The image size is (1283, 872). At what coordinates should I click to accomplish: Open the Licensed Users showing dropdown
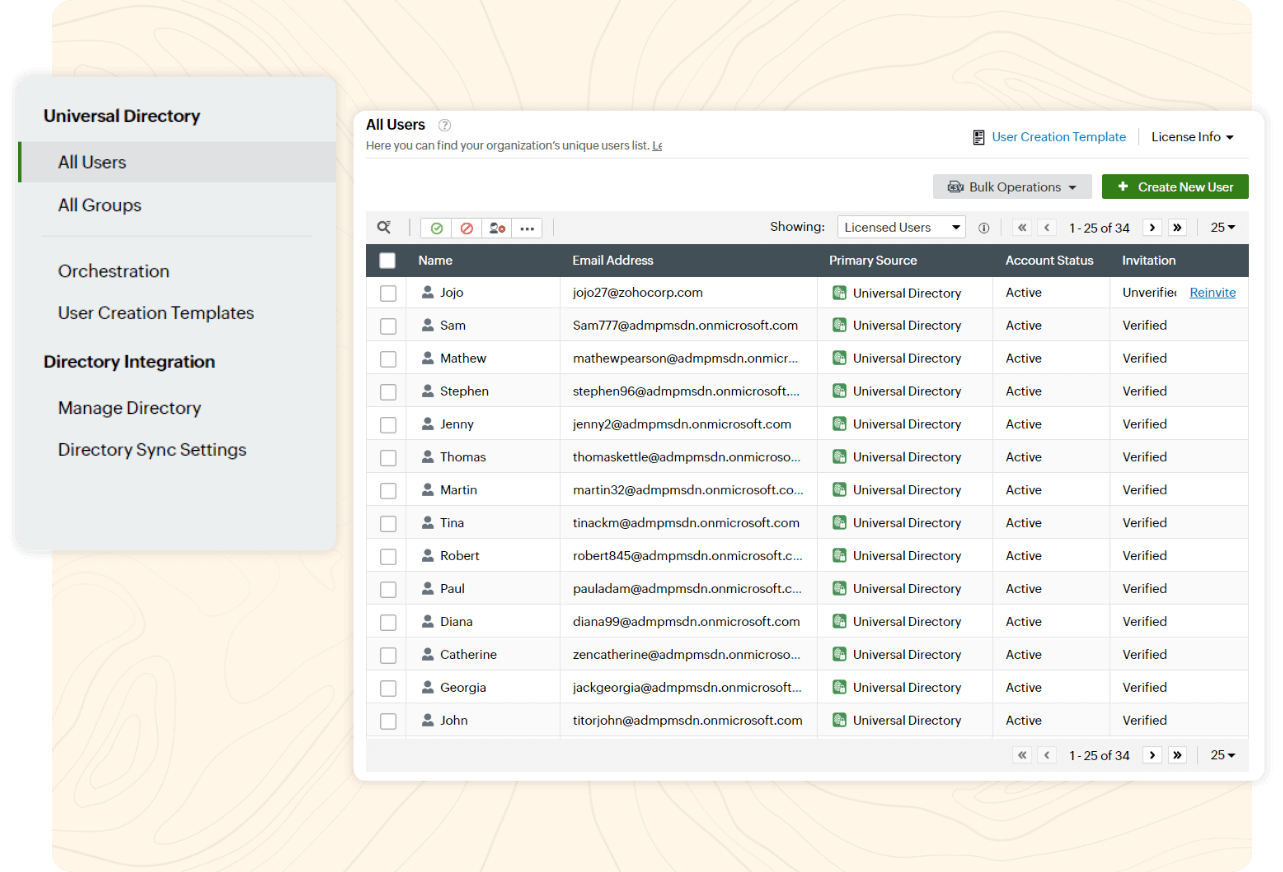900,227
